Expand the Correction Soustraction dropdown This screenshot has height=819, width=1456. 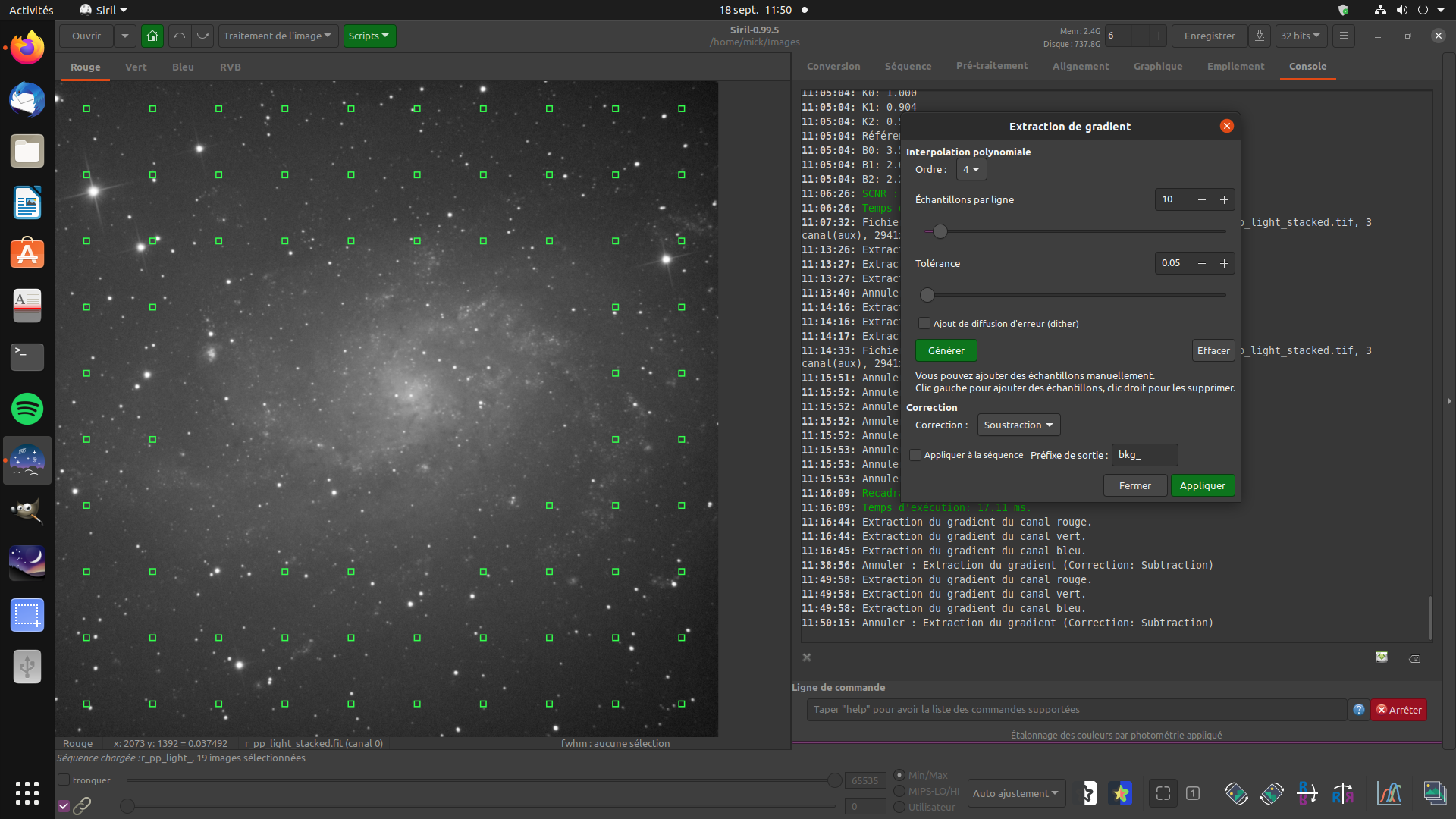click(x=1018, y=425)
